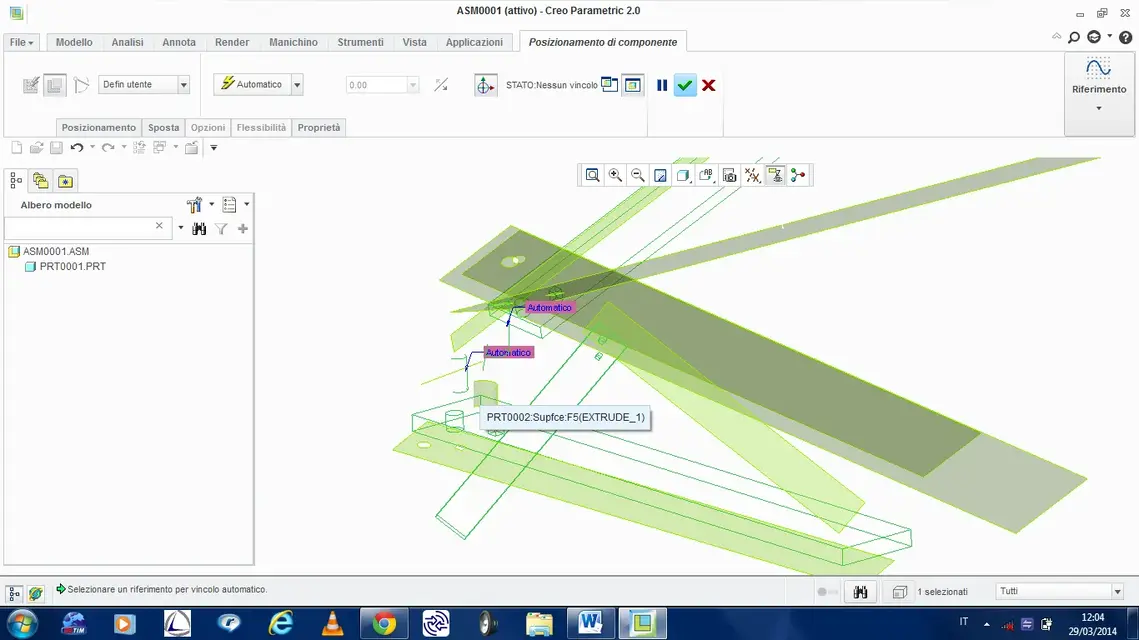Pause the component placement with pause icon
Screen dimensions: 1139x640
click(x=662, y=85)
